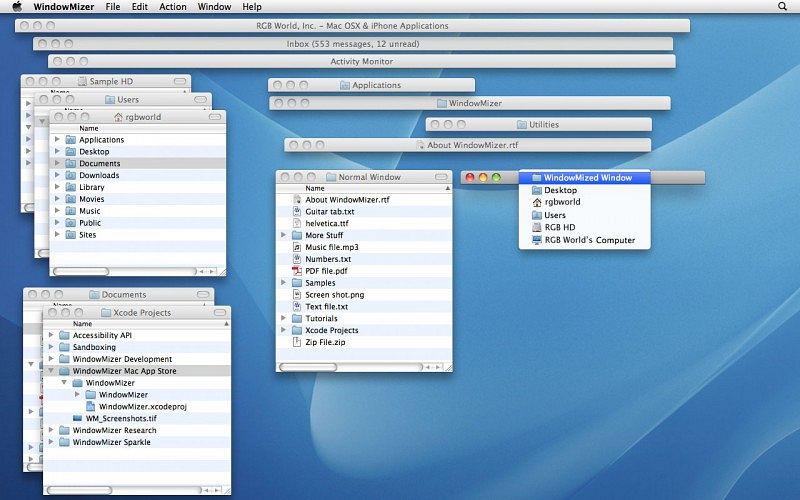
Task: Toggle the toolbar button in Normal Window title bar
Action: (441, 177)
